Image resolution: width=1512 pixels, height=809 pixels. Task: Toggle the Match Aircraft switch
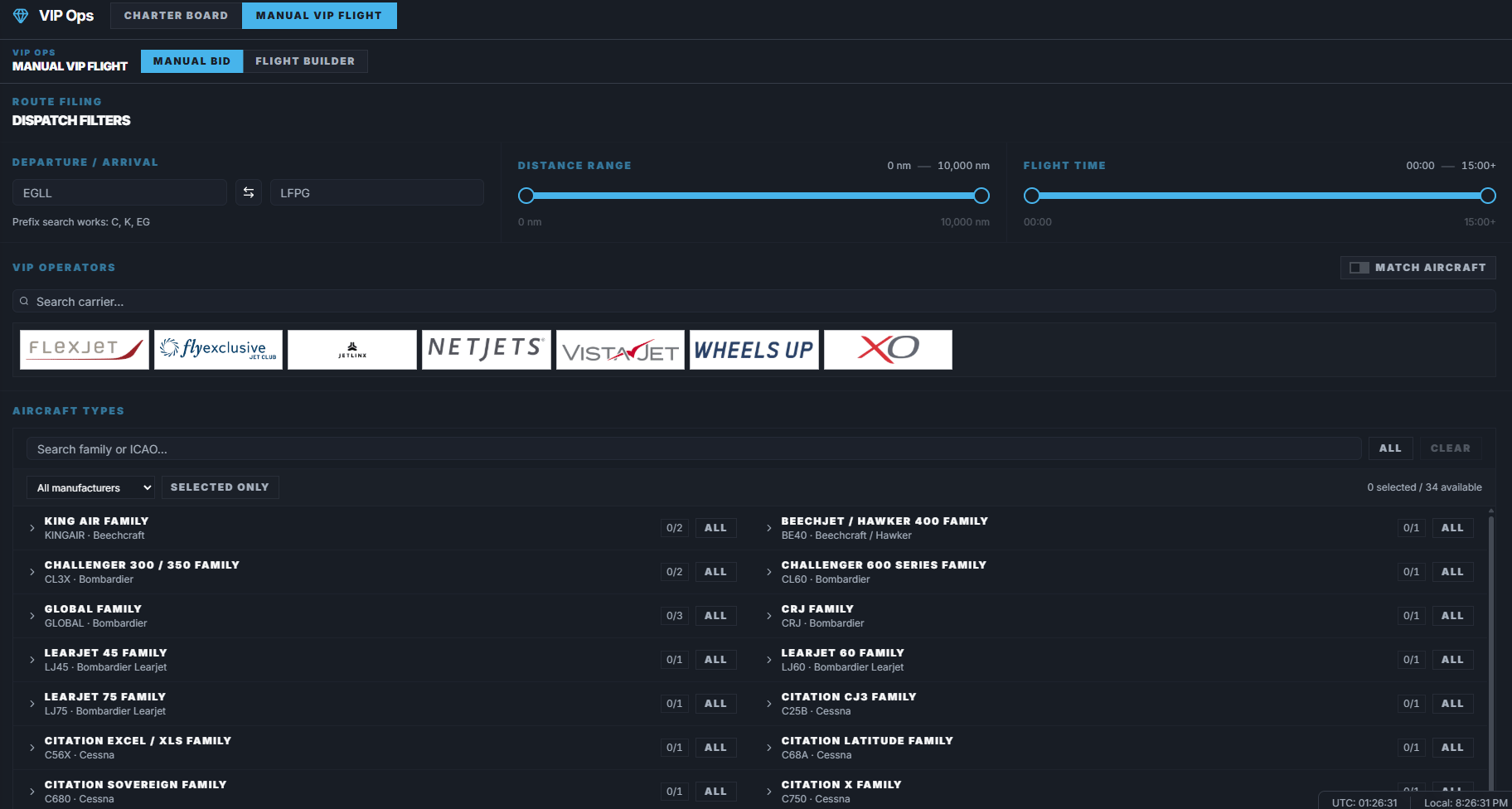[1418, 268]
